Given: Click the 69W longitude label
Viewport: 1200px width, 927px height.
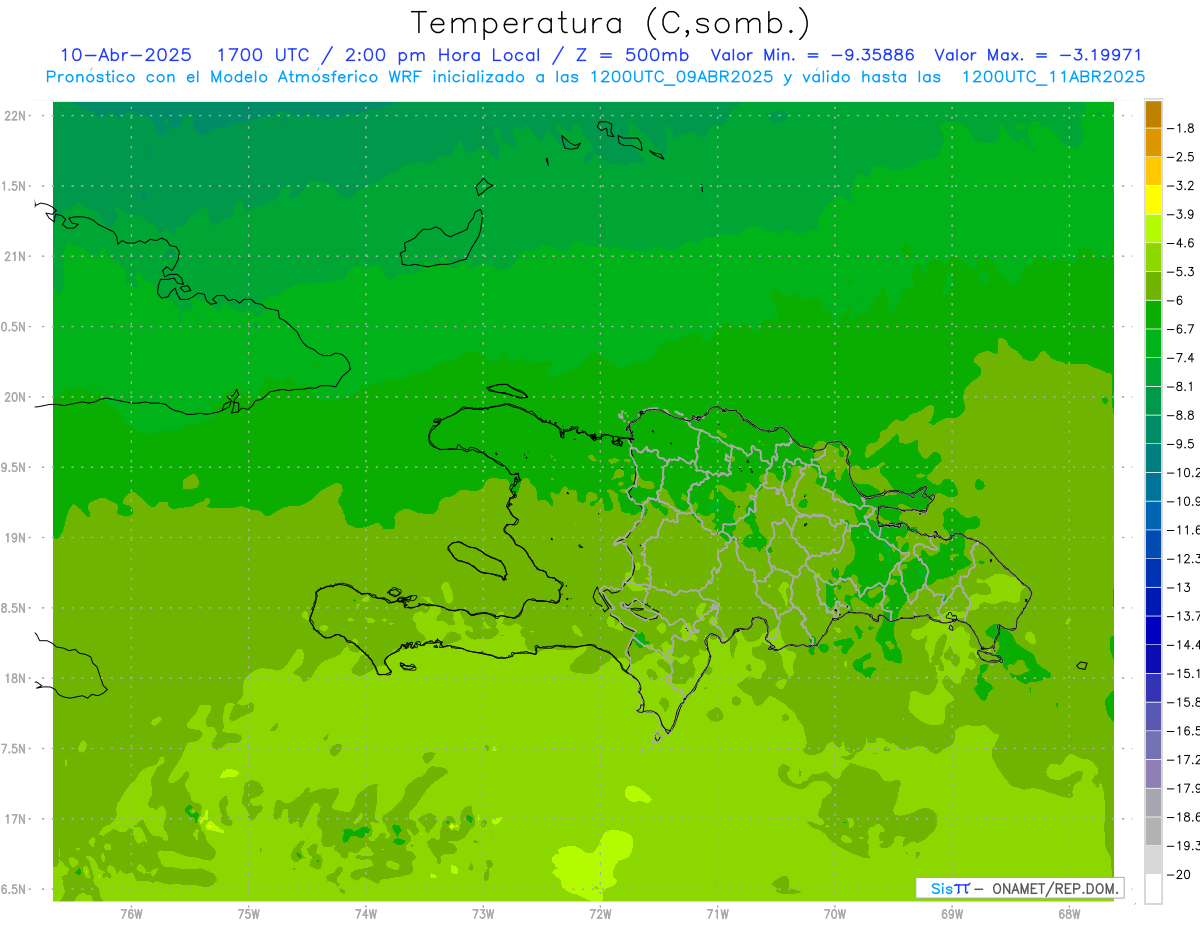Looking at the screenshot, I should click(x=952, y=913).
